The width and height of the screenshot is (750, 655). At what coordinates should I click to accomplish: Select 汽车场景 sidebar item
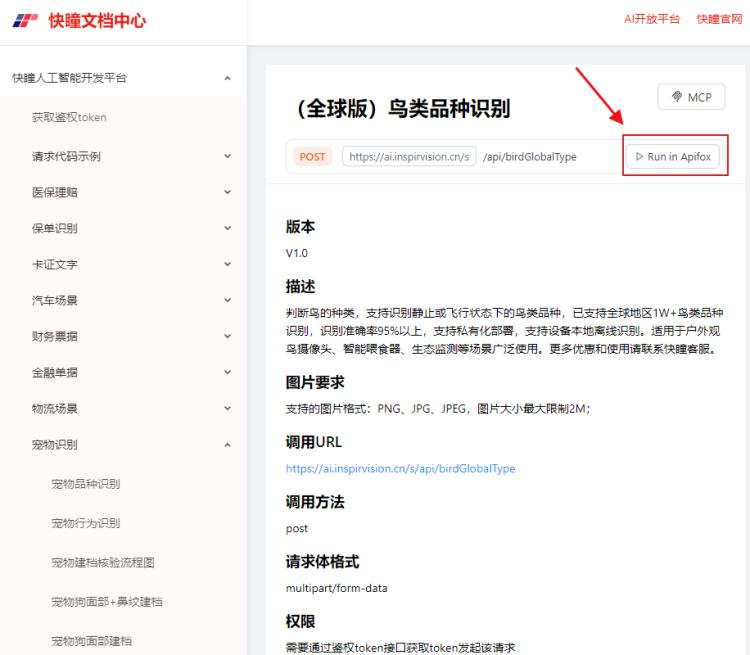pyautogui.click(x=55, y=300)
